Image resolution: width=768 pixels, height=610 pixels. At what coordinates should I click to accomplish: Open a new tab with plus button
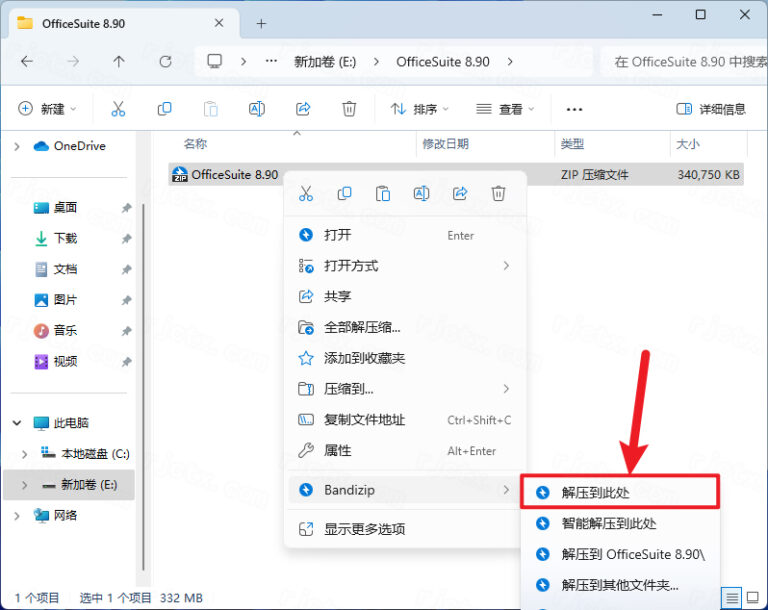coord(261,23)
